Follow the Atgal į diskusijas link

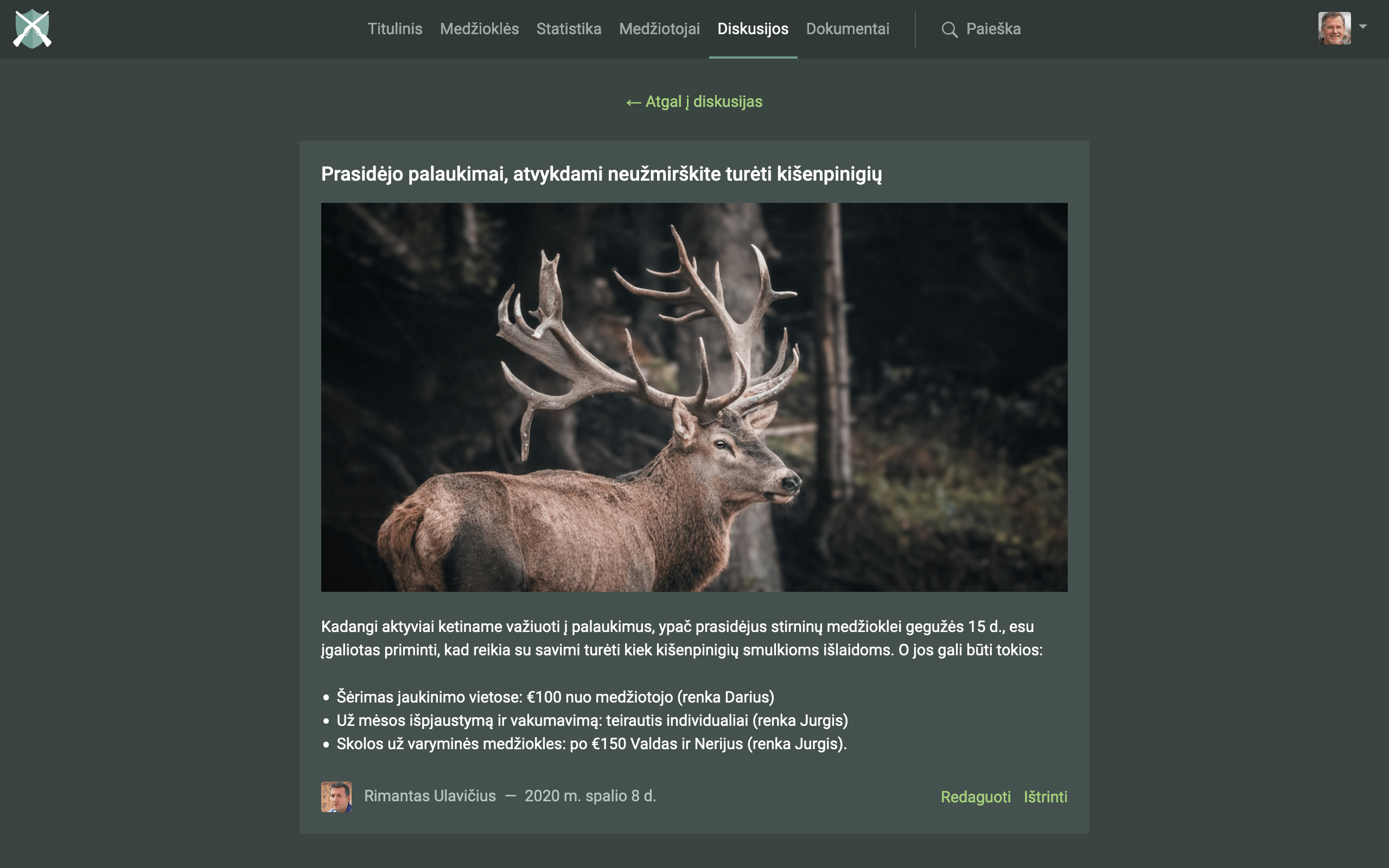coord(694,101)
